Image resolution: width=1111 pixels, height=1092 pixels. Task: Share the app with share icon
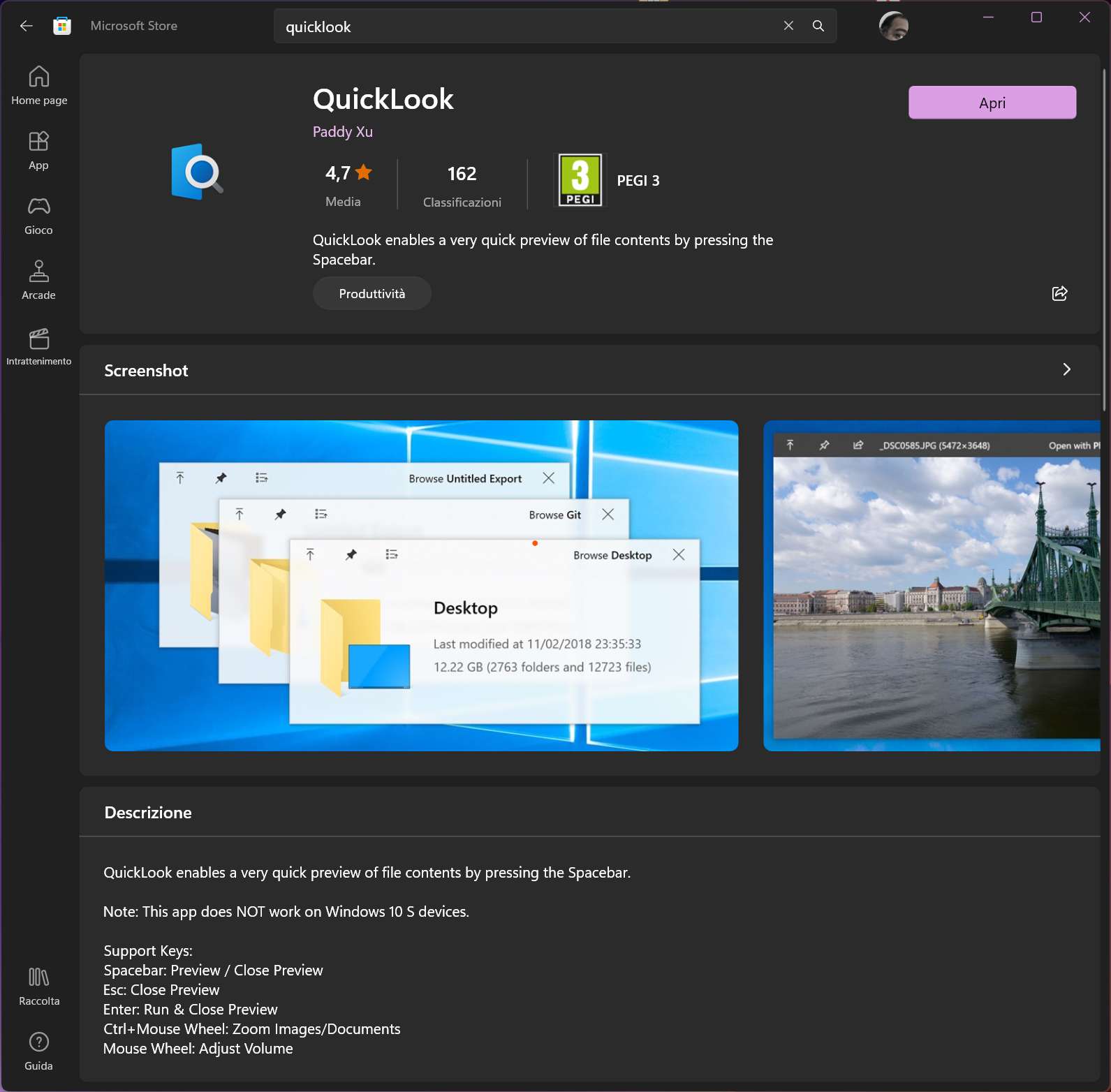pos(1059,293)
